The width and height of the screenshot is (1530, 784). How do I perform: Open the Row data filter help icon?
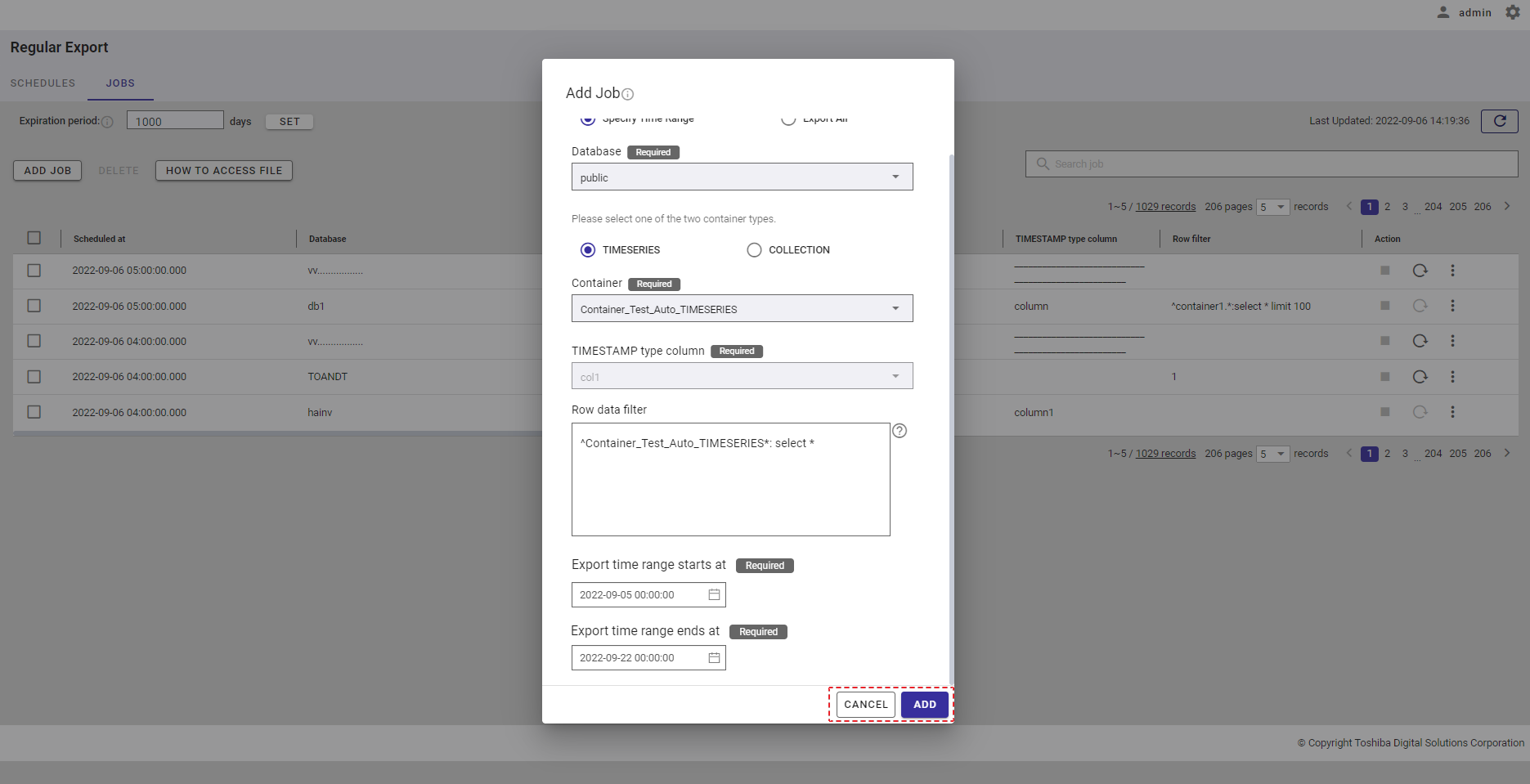(900, 431)
